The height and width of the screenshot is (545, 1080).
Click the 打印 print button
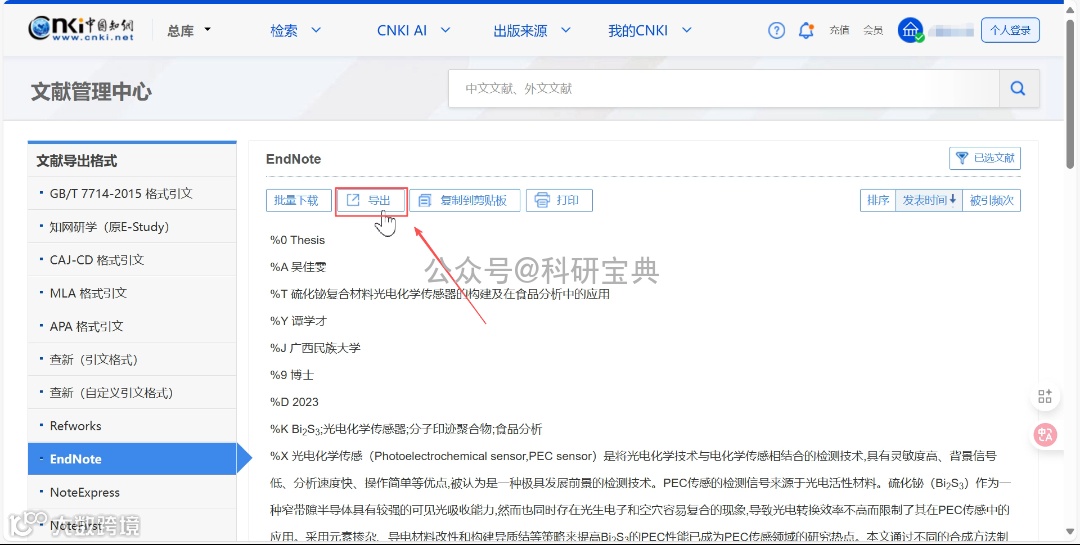(559, 200)
